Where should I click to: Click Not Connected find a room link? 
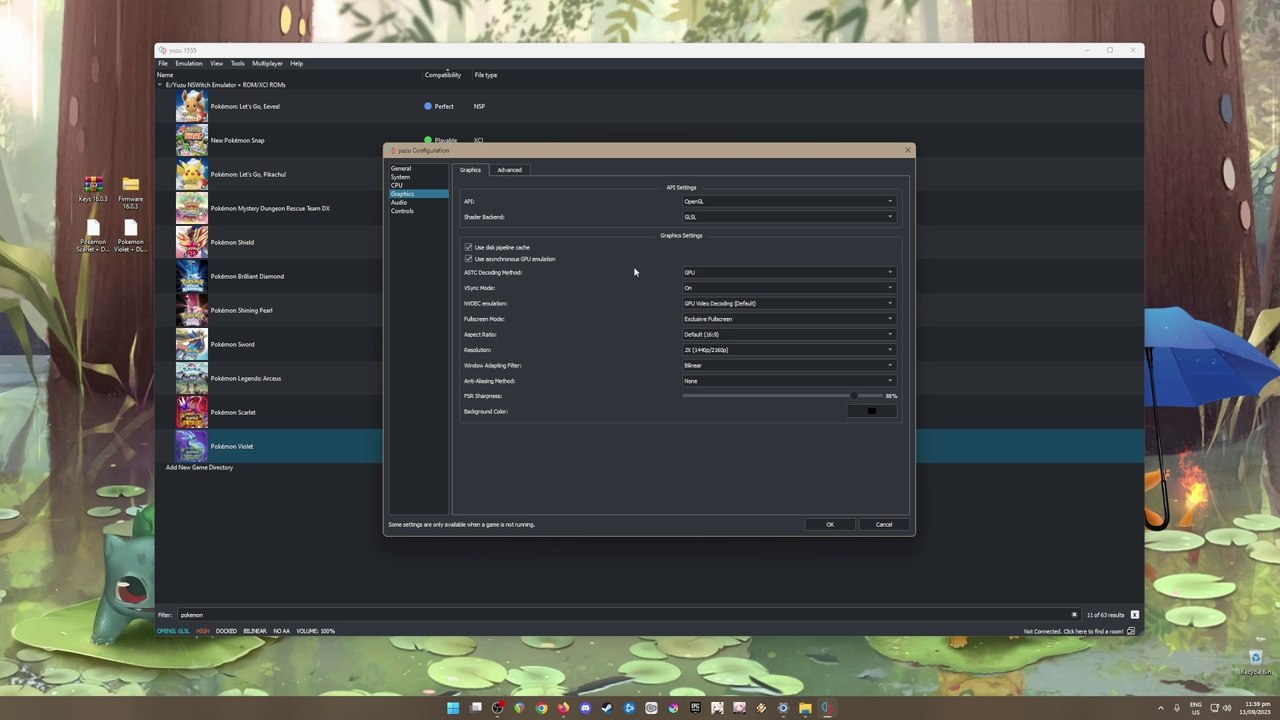tap(1073, 632)
